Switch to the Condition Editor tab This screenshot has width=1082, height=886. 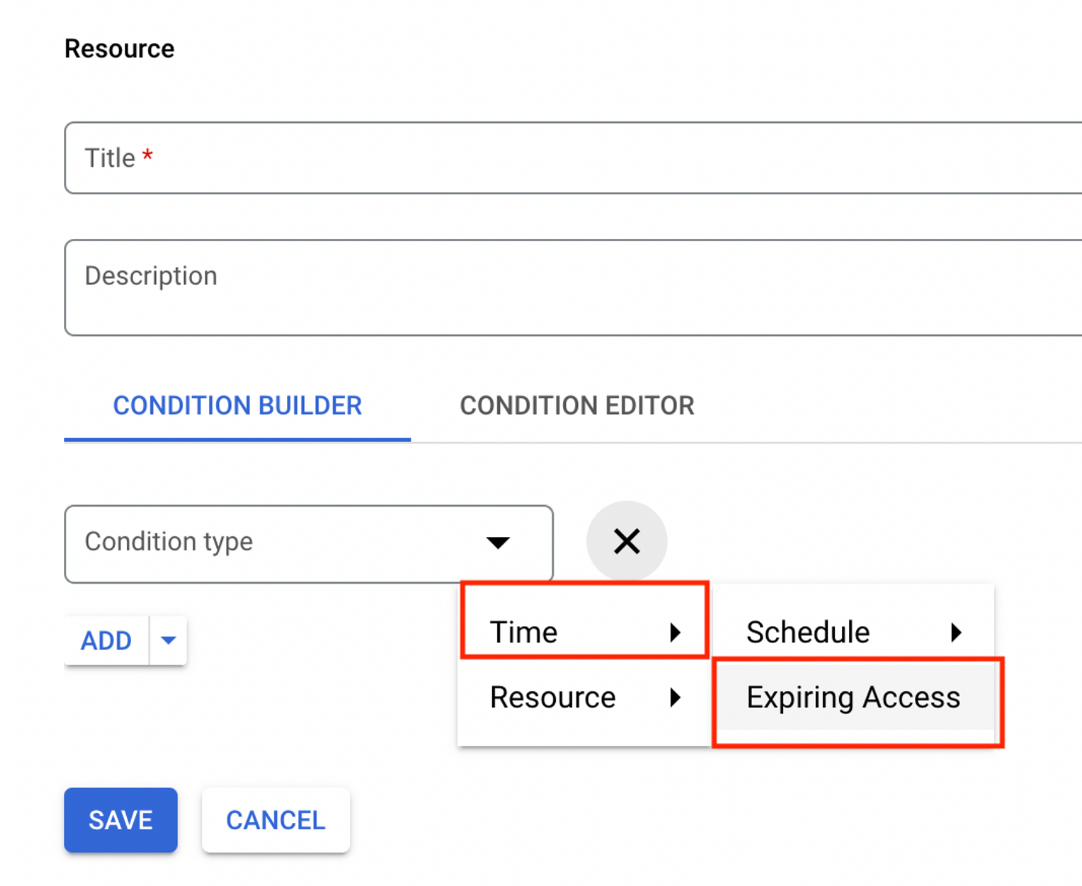pos(577,406)
